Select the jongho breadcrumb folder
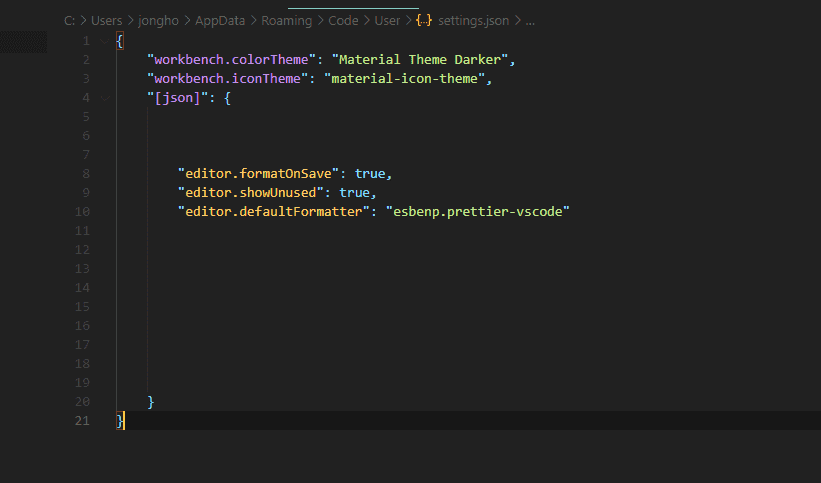 tap(158, 20)
